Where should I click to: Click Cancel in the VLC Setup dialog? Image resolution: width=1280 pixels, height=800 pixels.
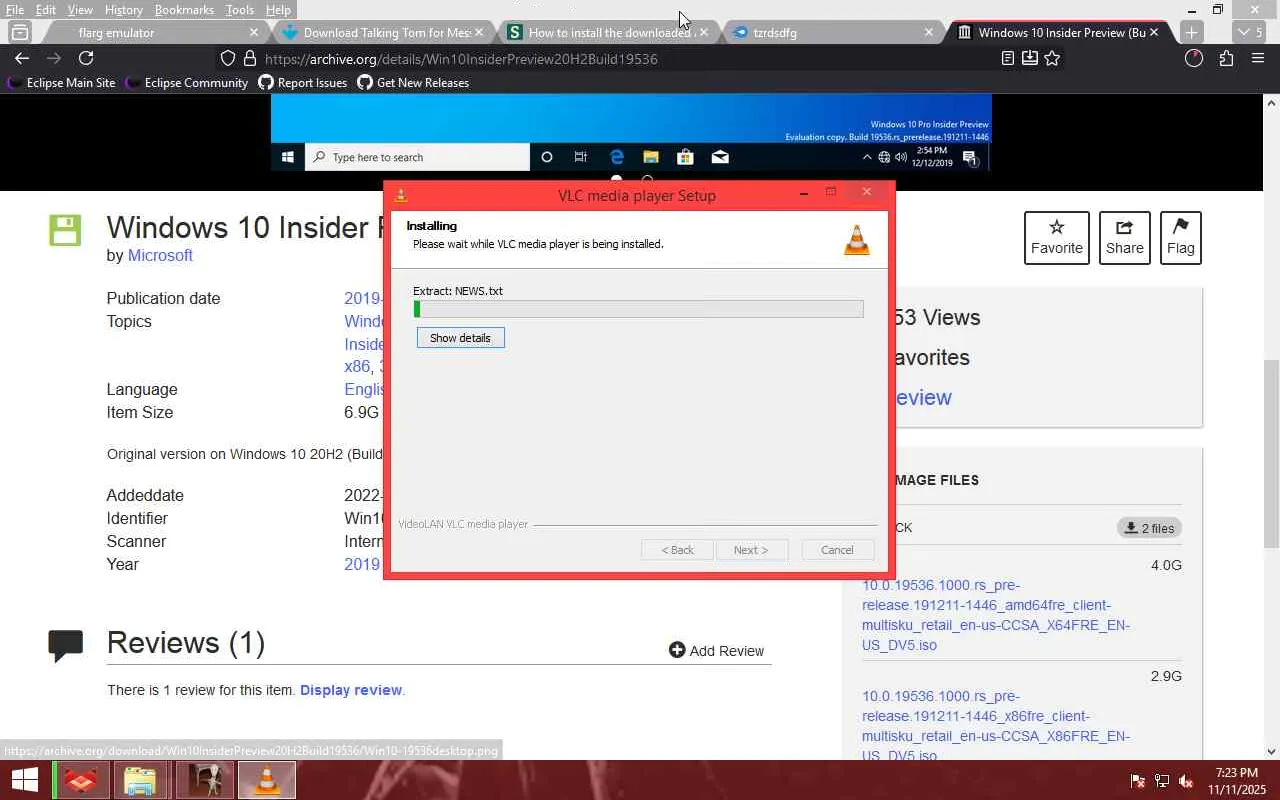point(837,550)
